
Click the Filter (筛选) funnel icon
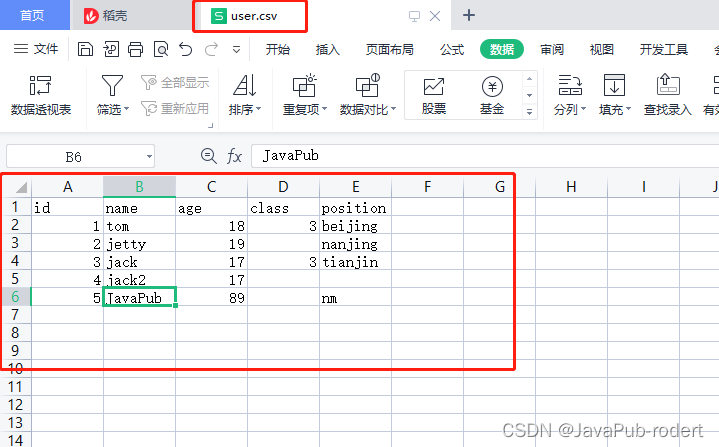pyautogui.click(x=113, y=86)
